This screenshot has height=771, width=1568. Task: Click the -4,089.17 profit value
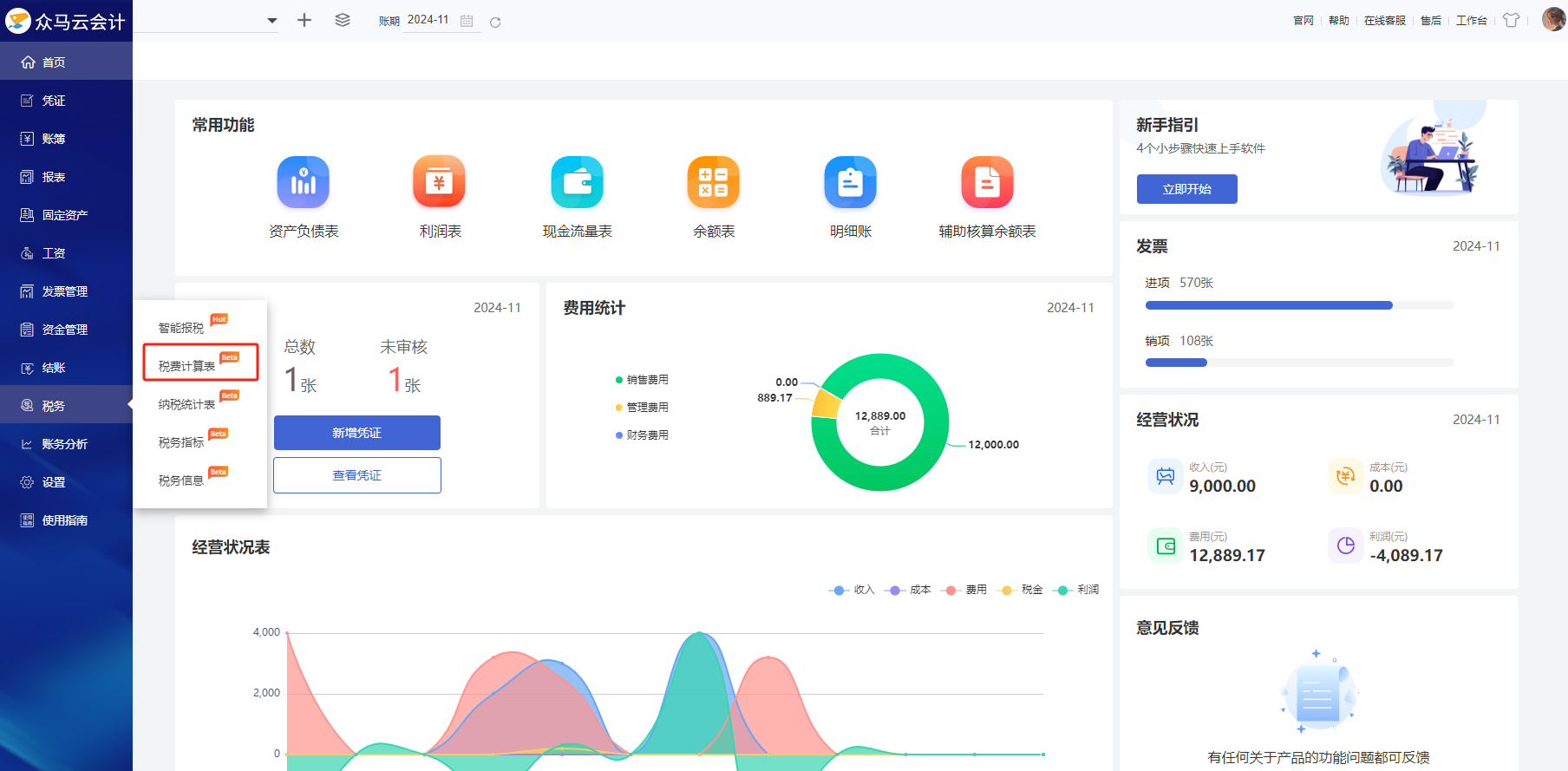1406,555
